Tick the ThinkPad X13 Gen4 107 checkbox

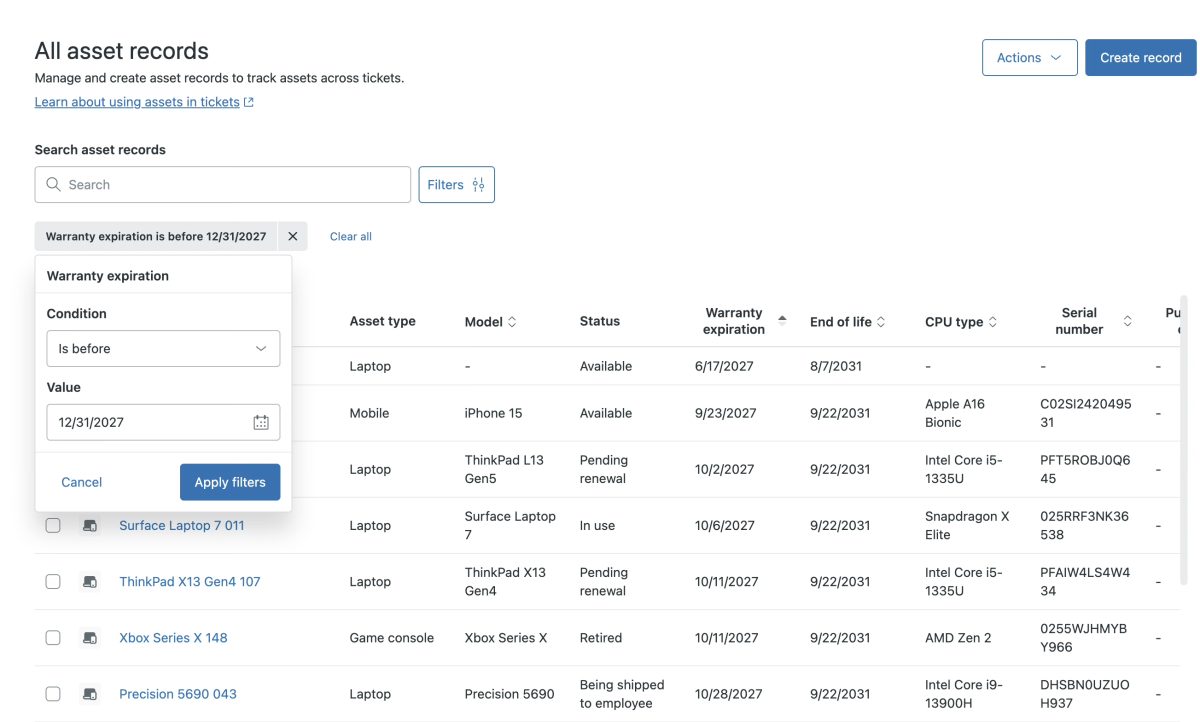tap(53, 582)
